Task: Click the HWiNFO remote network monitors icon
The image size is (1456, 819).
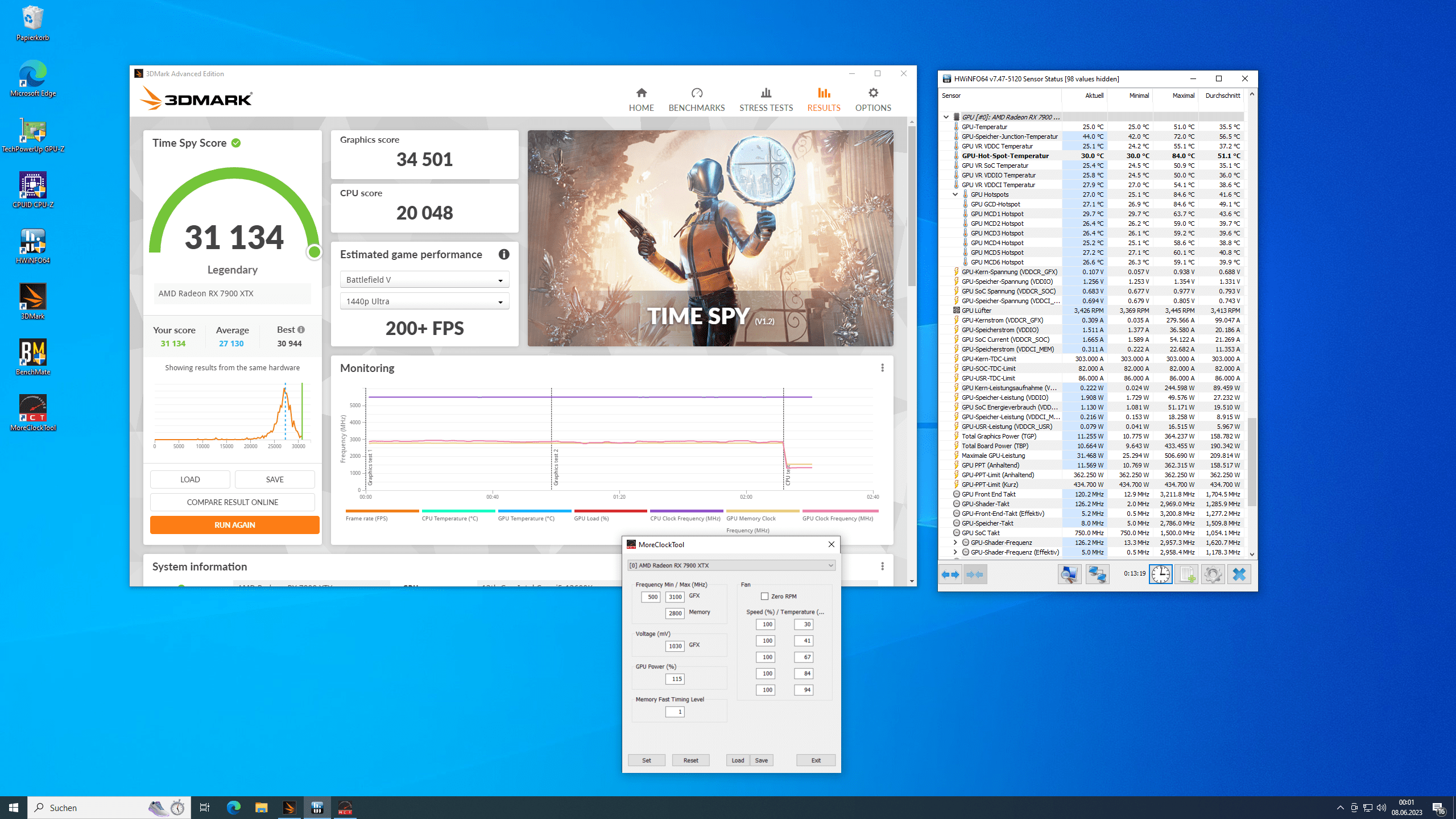Action: click(1097, 574)
